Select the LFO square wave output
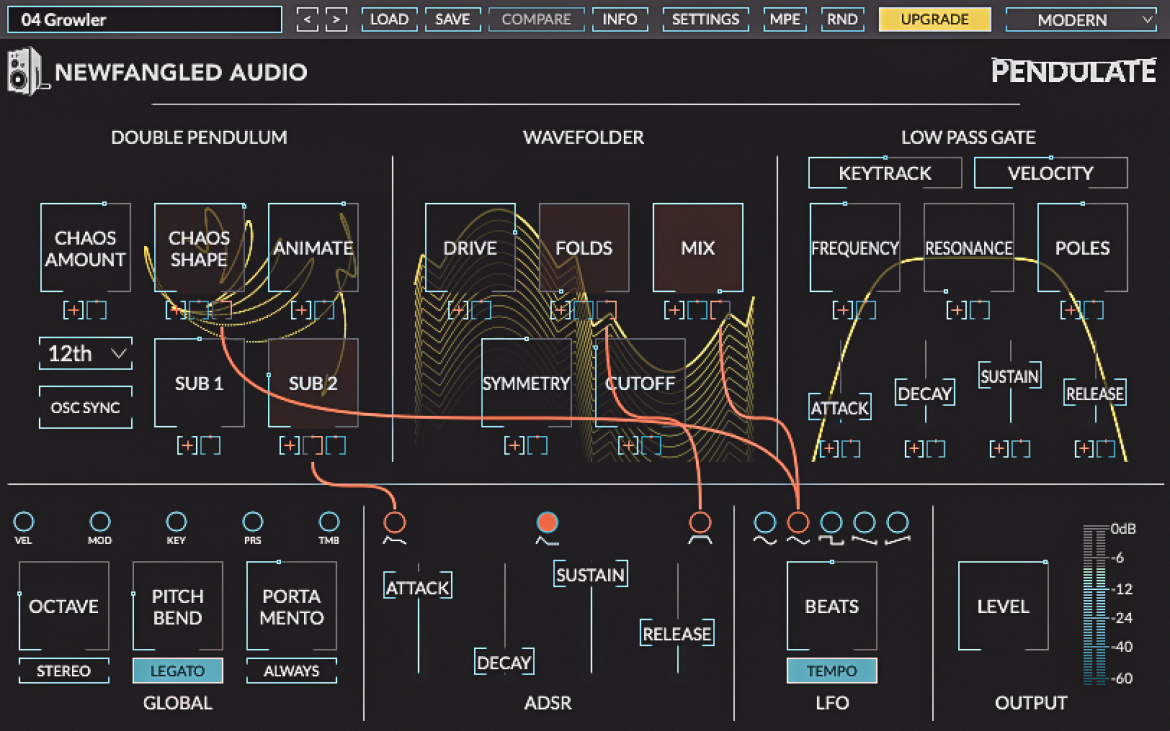The width and height of the screenshot is (1170, 731). pos(831,522)
